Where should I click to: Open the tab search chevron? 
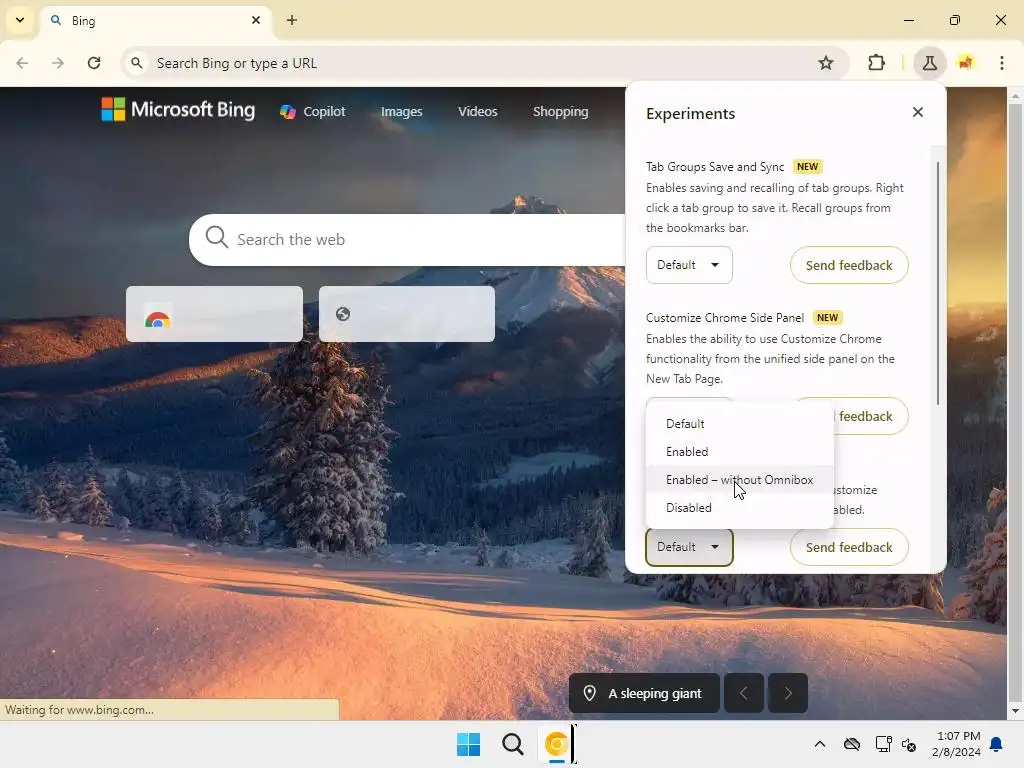(x=20, y=20)
